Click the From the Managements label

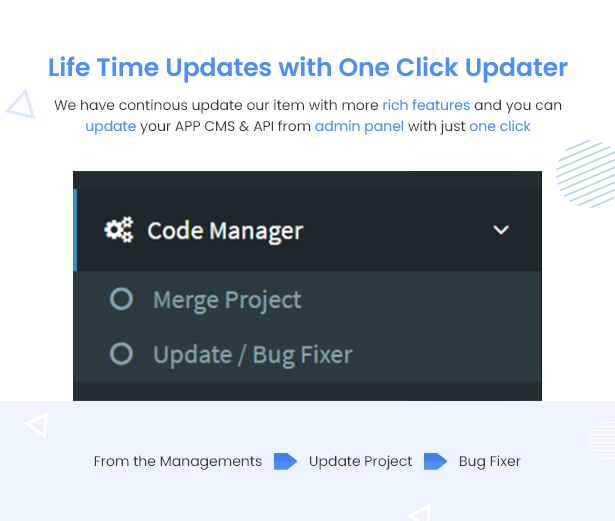click(x=178, y=461)
